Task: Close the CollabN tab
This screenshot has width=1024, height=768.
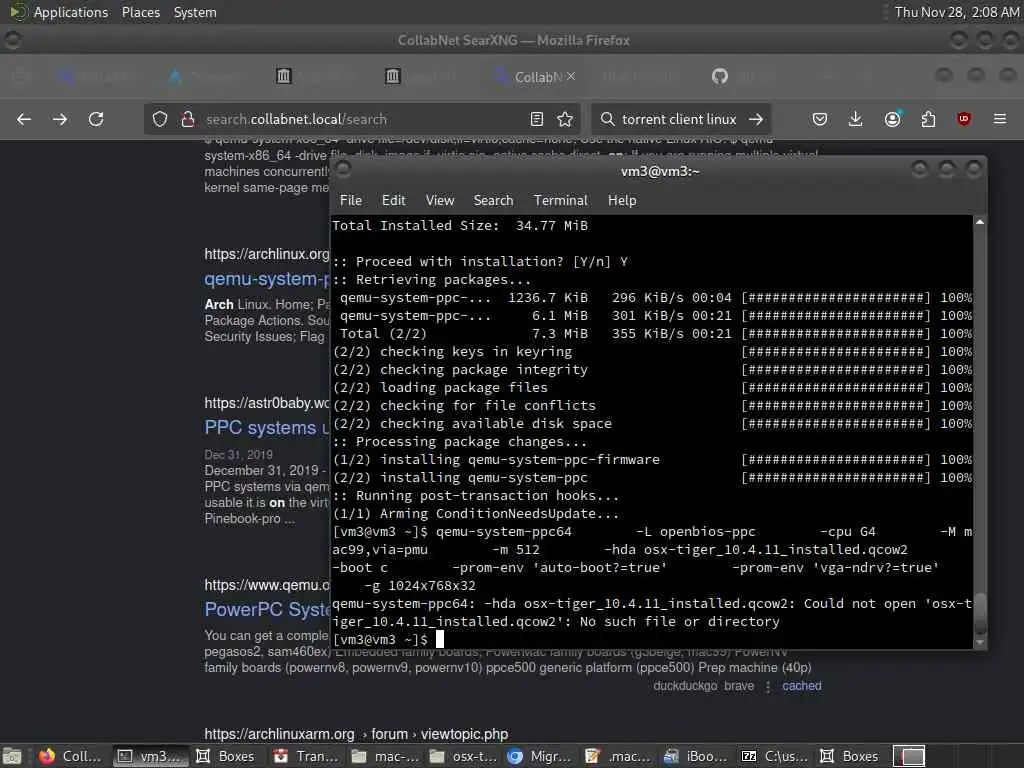Action: (x=571, y=76)
